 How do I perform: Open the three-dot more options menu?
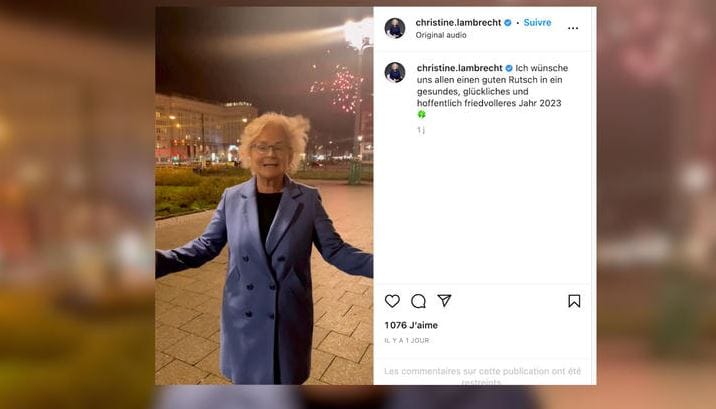pos(573,28)
